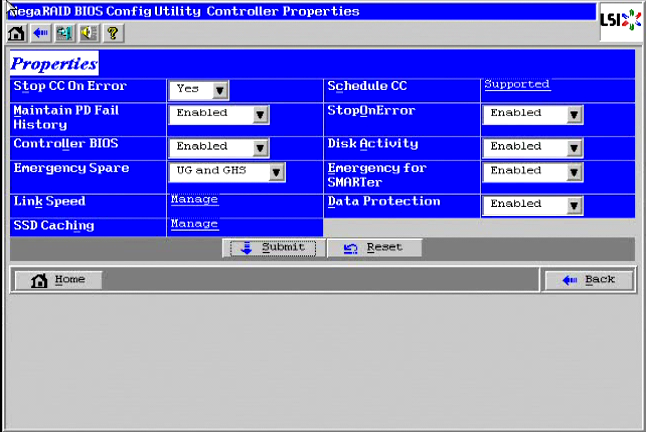Open the StopOnError dropdown
Screen dimensions: 646x432
573,115
